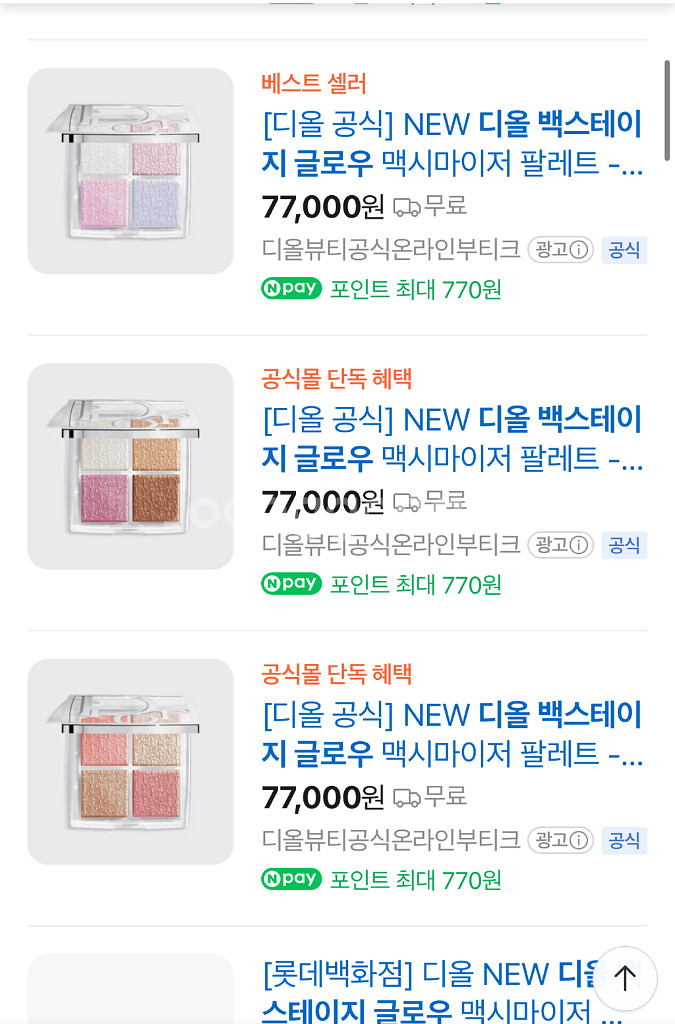Screen dimensions: 675x1024
Task: Click the 공식 badge on the first listing
Action: click(624, 250)
